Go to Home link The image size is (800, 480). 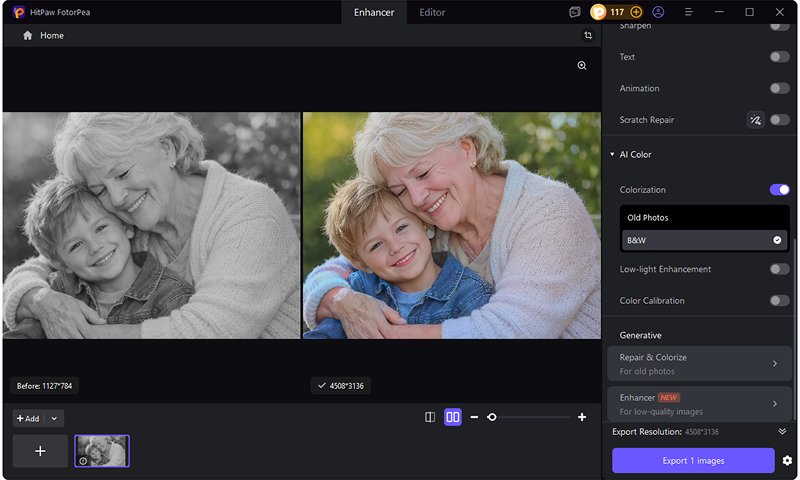click(52, 35)
